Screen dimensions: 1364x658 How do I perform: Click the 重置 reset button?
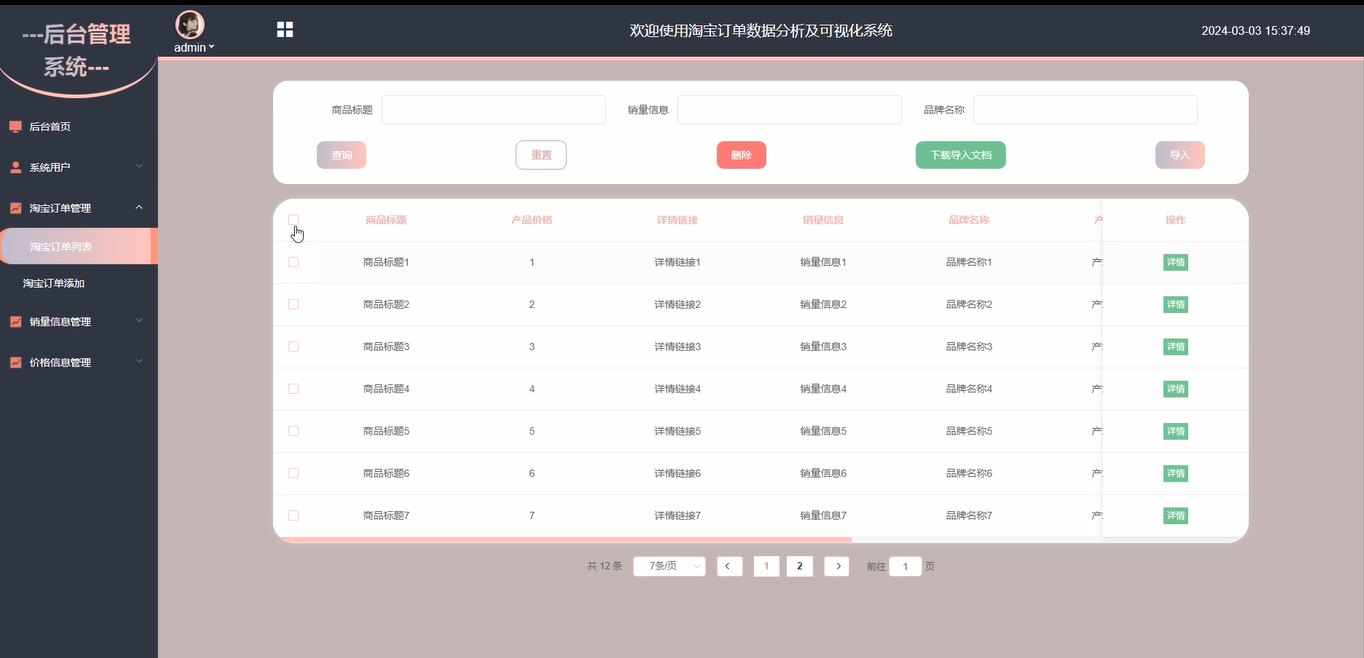click(x=541, y=155)
